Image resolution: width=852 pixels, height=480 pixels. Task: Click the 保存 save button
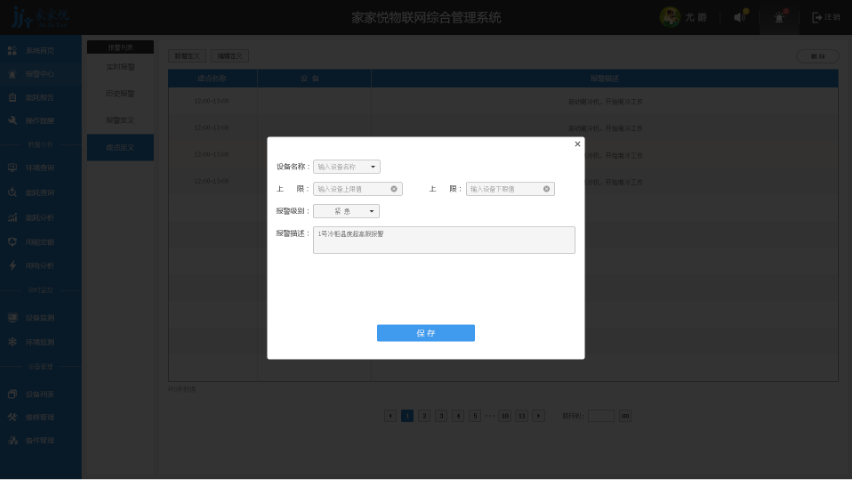(425, 333)
